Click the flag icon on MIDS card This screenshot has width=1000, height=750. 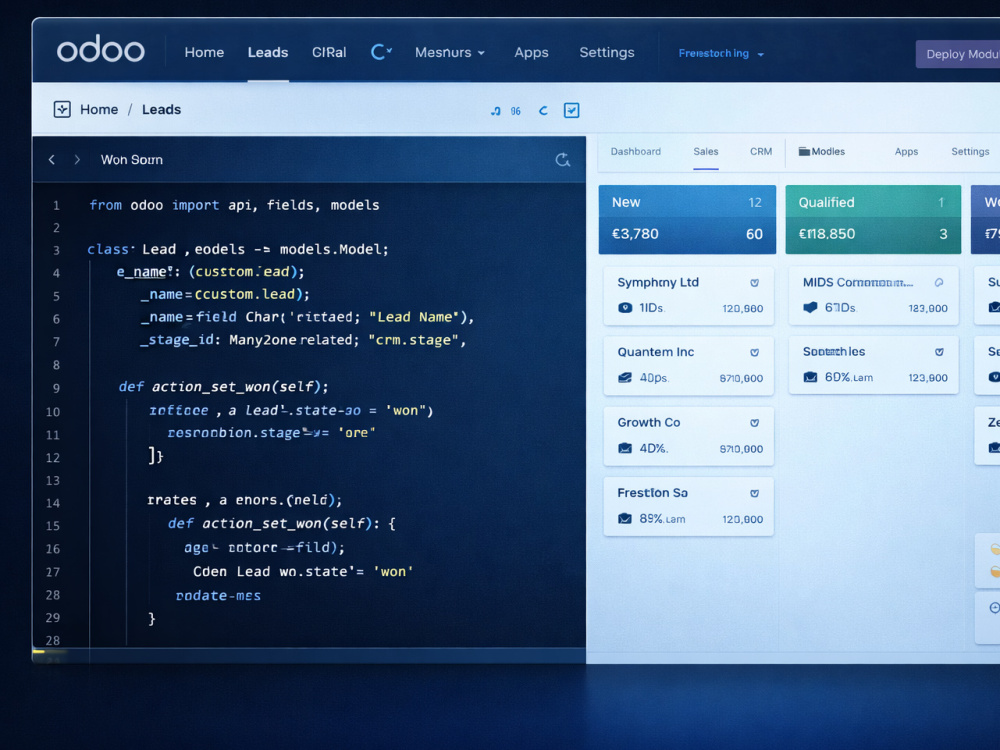[810, 307]
